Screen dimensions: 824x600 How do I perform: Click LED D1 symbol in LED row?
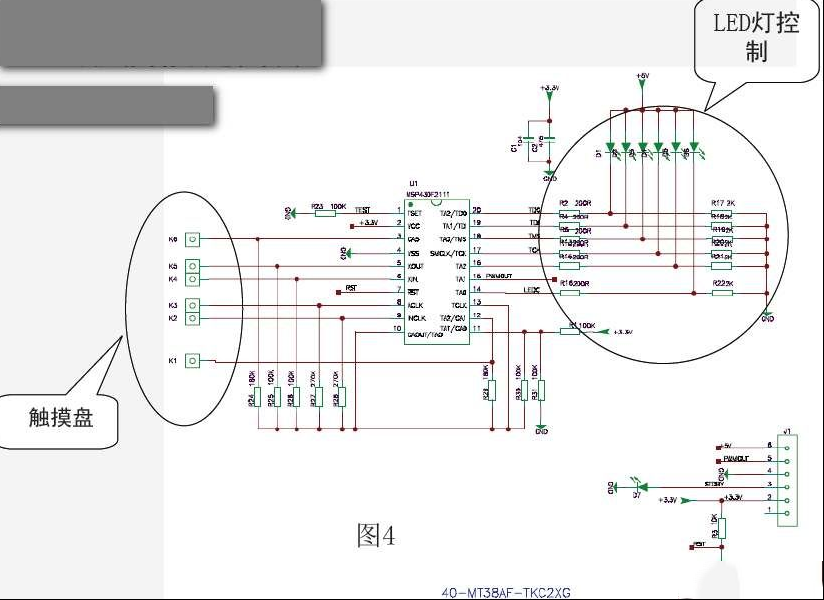click(x=611, y=147)
